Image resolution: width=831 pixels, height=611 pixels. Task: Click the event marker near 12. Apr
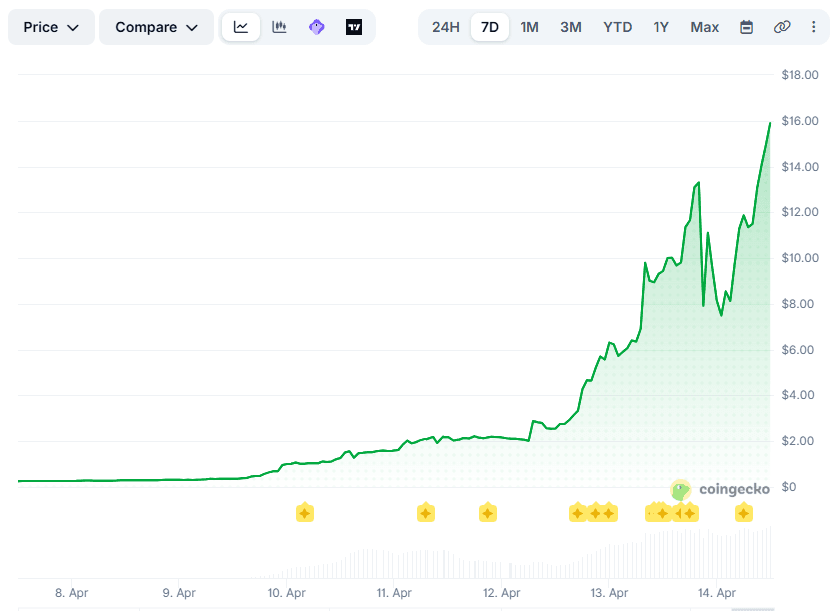tap(487, 513)
